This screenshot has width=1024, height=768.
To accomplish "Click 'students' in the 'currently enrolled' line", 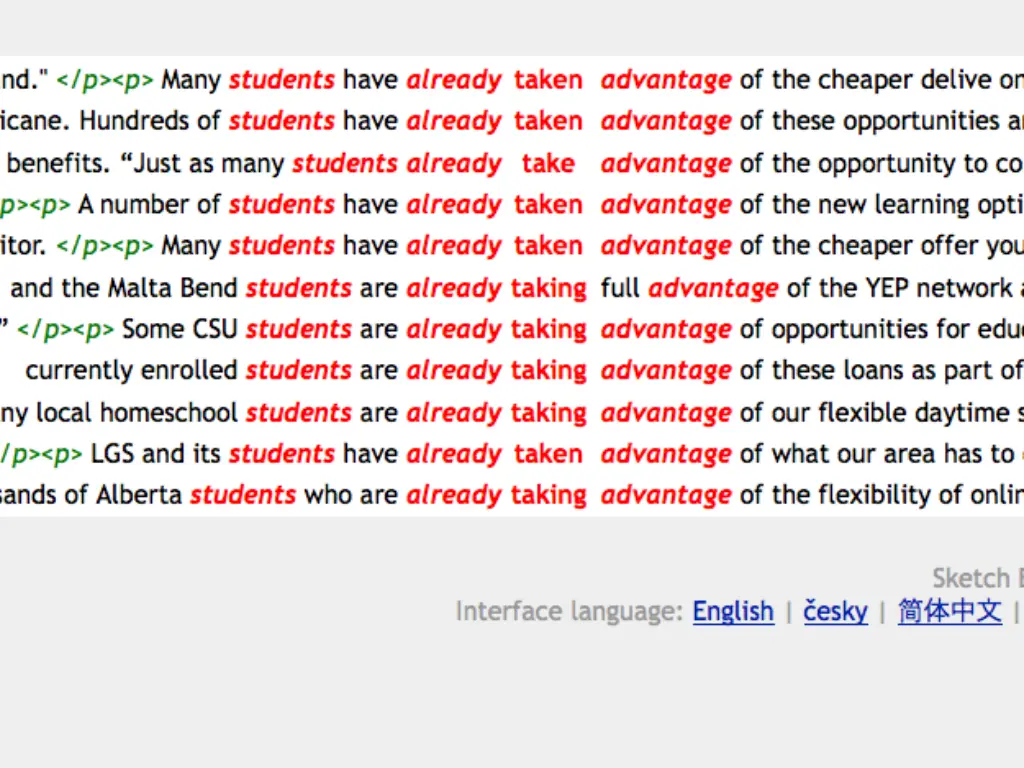I will (x=298, y=370).
